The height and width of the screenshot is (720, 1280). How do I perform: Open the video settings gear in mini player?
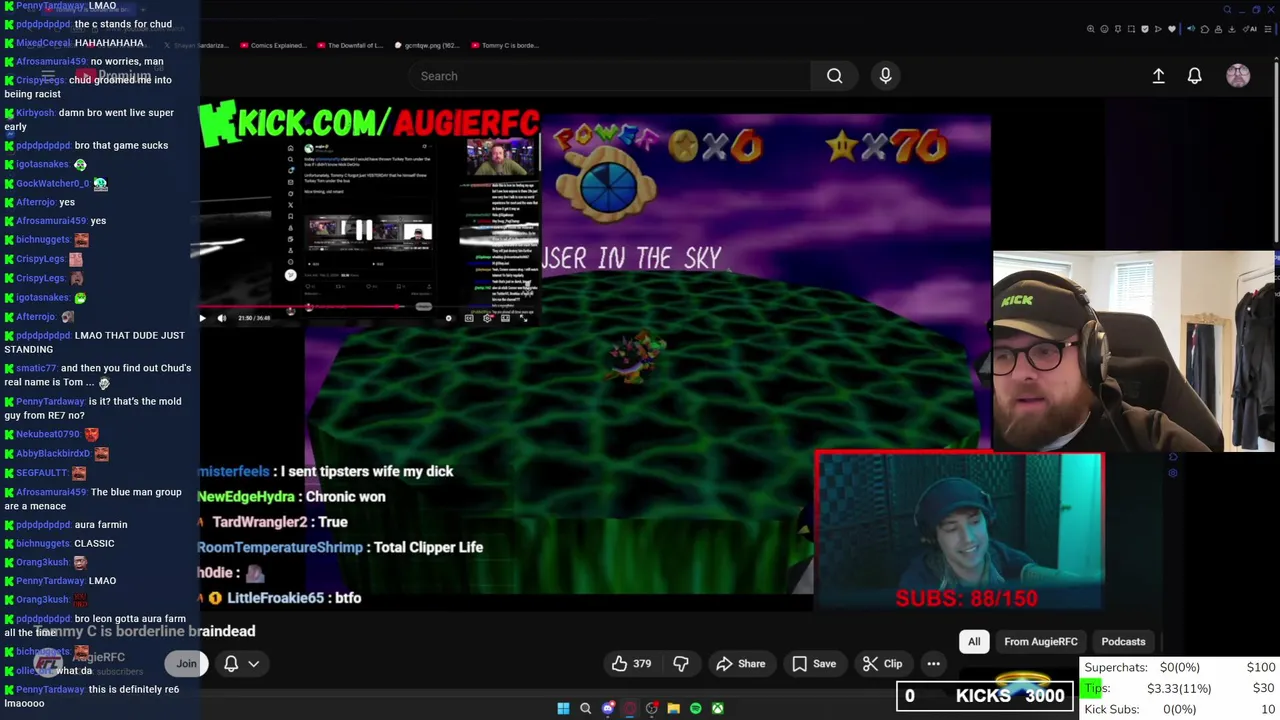487,318
